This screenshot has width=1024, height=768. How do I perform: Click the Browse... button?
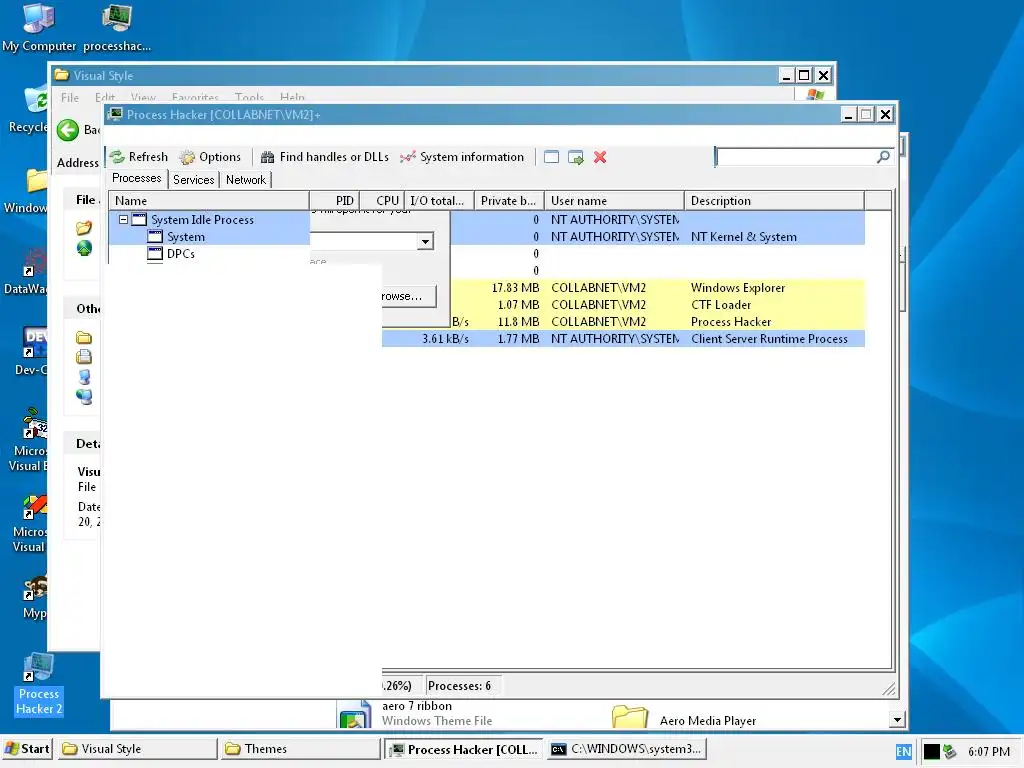[409, 296]
